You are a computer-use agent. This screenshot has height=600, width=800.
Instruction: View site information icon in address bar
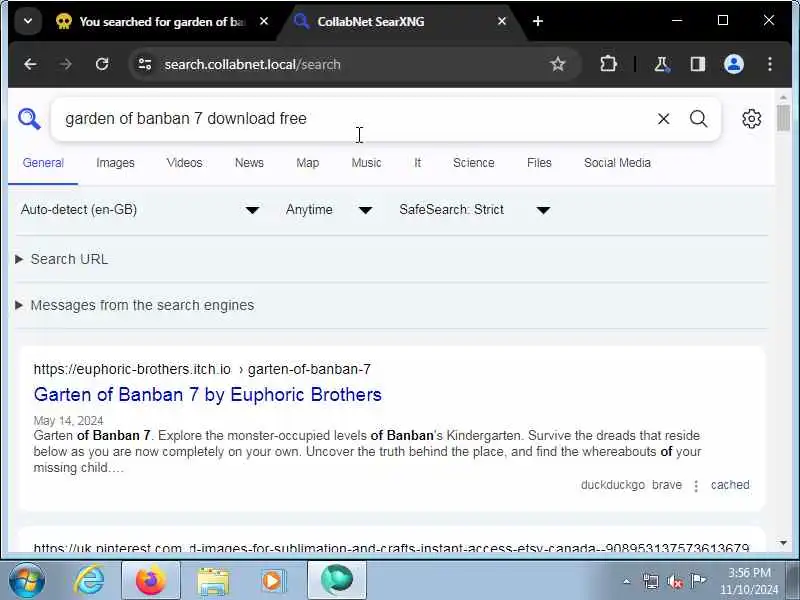click(145, 64)
